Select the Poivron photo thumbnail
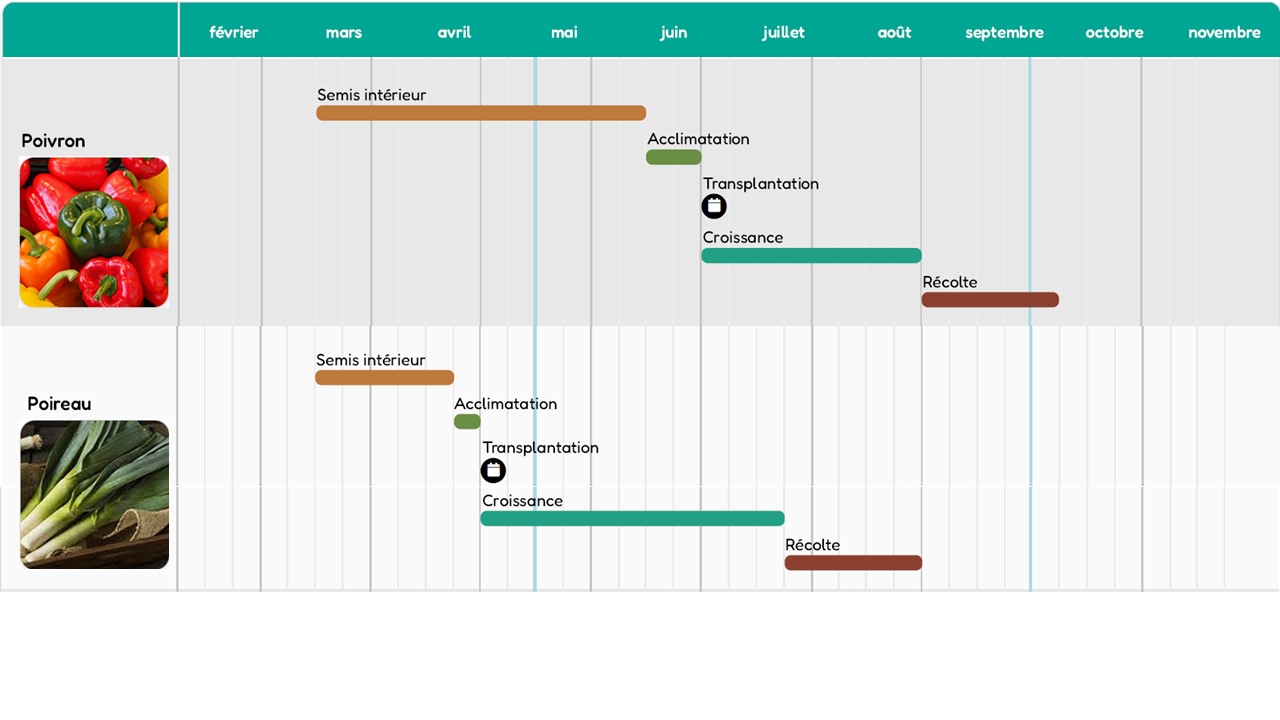This screenshot has height=720, width=1280. click(x=93, y=232)
